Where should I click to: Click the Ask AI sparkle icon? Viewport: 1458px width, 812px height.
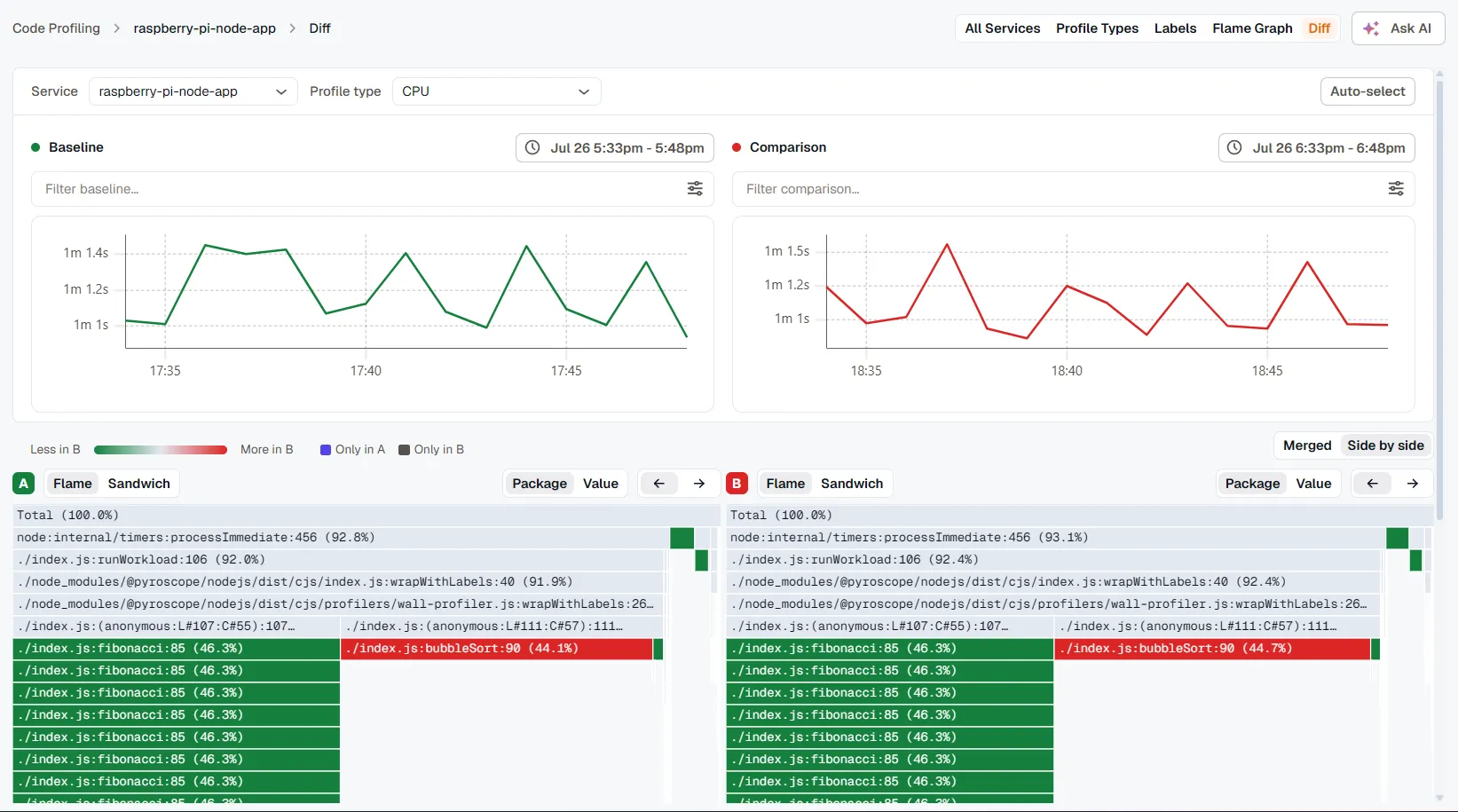click(x=1371, y=28)
